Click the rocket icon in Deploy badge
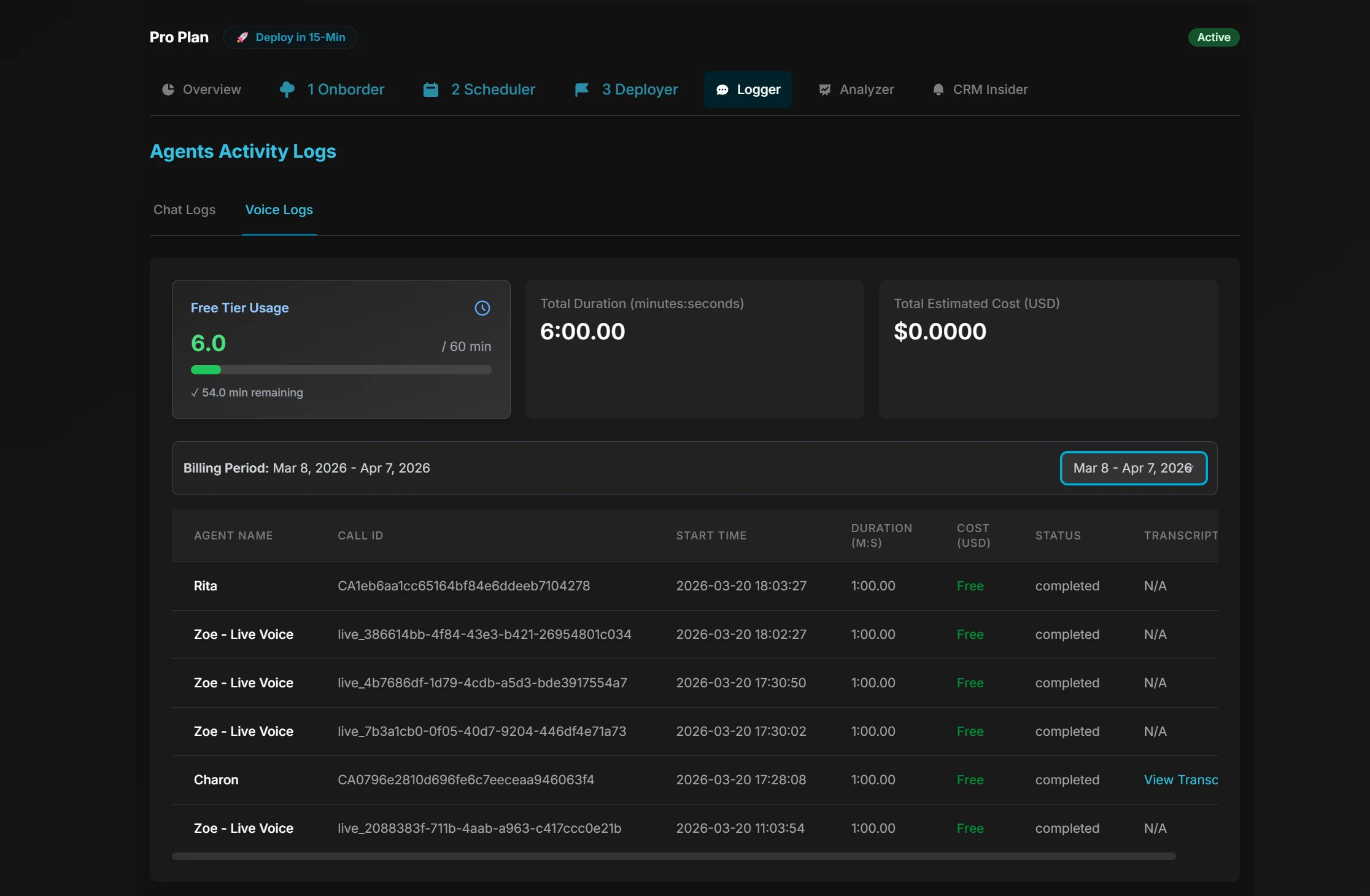The height and width of the screenshot is (896, 1370). (242, 37)
